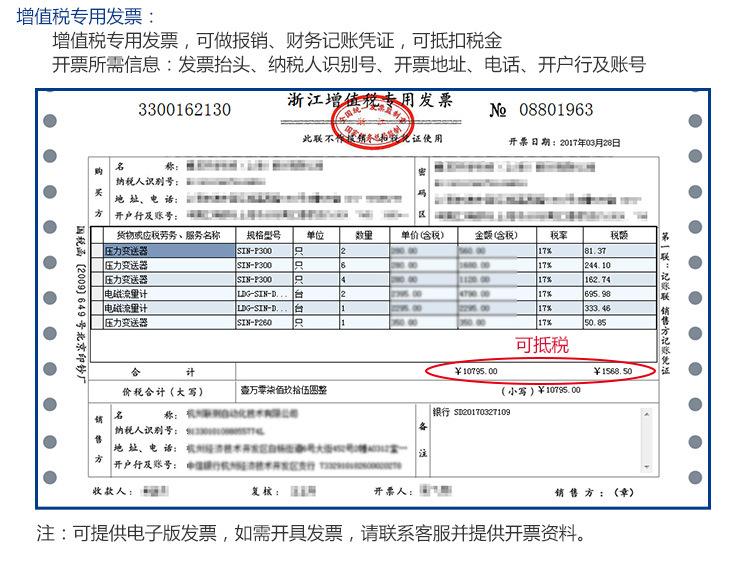The height and width of the screenshot is (575, 750).
Task: Click invoice number 08801963
Action: (x=556, y=110)
